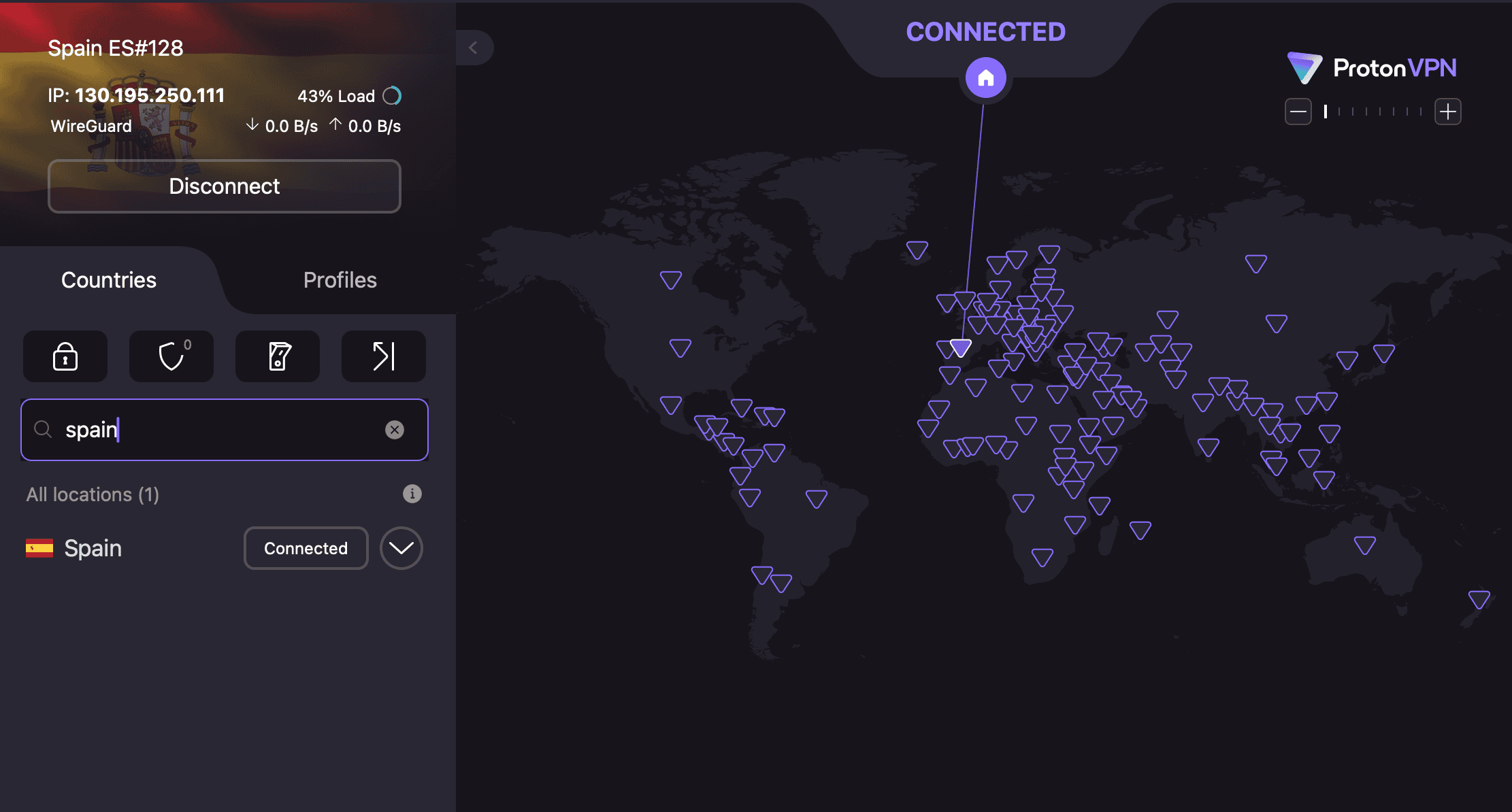
Task: Click the Spain country row label
Action: click(x=93, y=548)
